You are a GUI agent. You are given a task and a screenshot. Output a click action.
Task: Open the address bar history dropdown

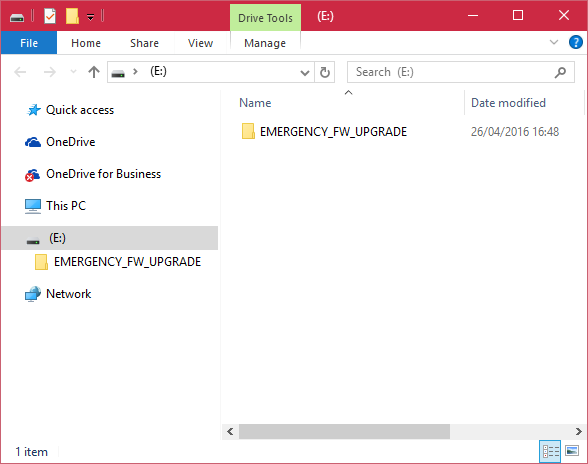coord(305,72)
